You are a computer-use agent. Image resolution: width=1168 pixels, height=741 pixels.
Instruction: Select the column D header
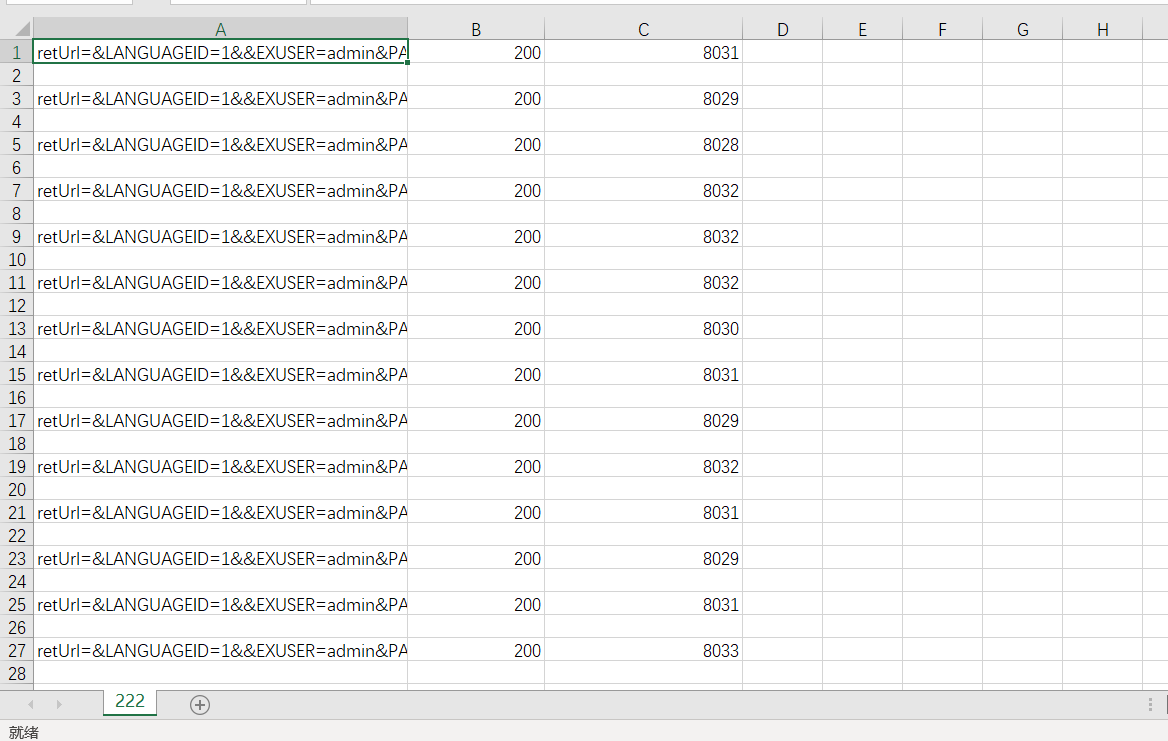click(x=782, y=30)
